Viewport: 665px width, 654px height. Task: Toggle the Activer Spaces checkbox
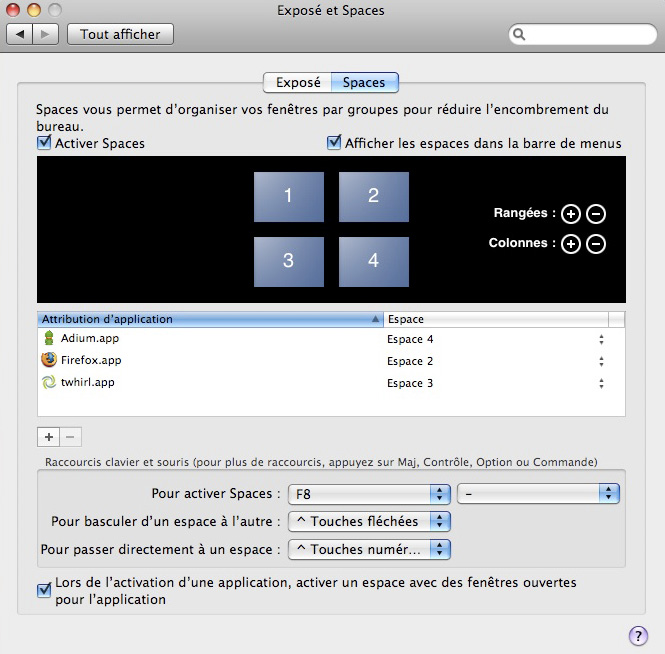pos(44,143)
